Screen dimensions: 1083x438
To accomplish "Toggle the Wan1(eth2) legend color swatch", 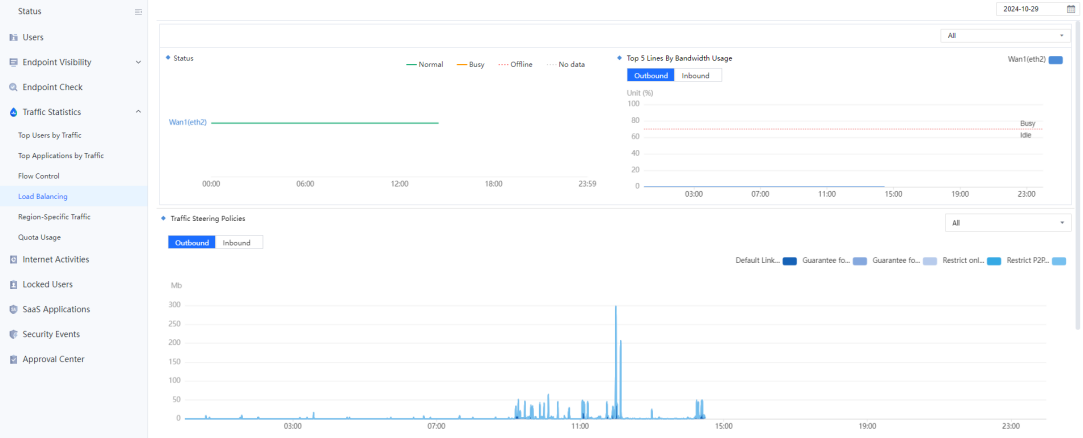I will (x=1055, y=60).
